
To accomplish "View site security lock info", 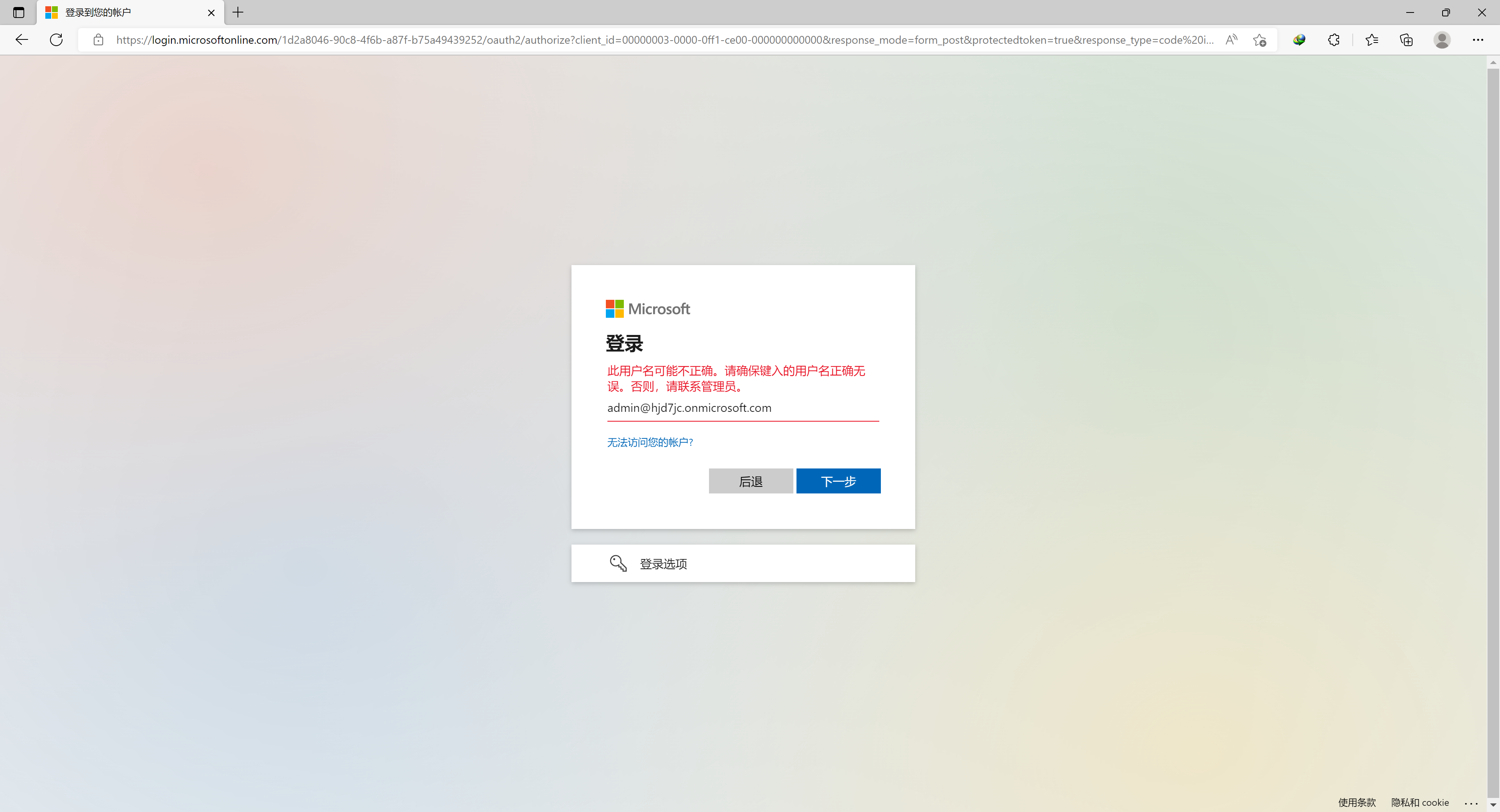I will click(98, 39).
